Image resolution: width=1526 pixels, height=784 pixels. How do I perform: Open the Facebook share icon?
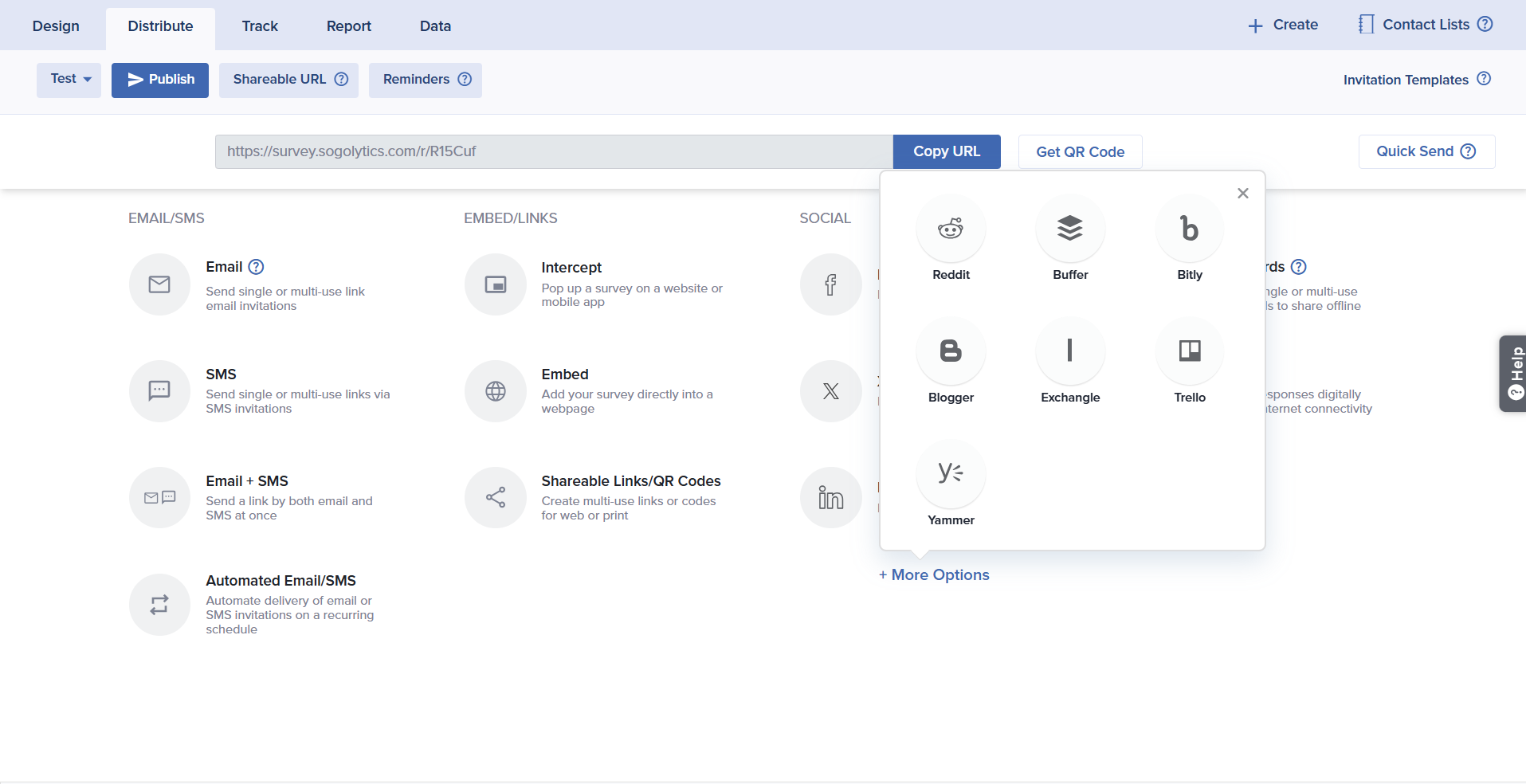click(830, 285)
